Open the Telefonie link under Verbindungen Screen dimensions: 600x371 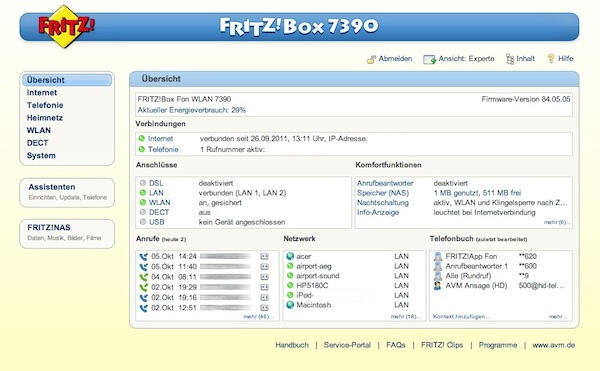163,149
